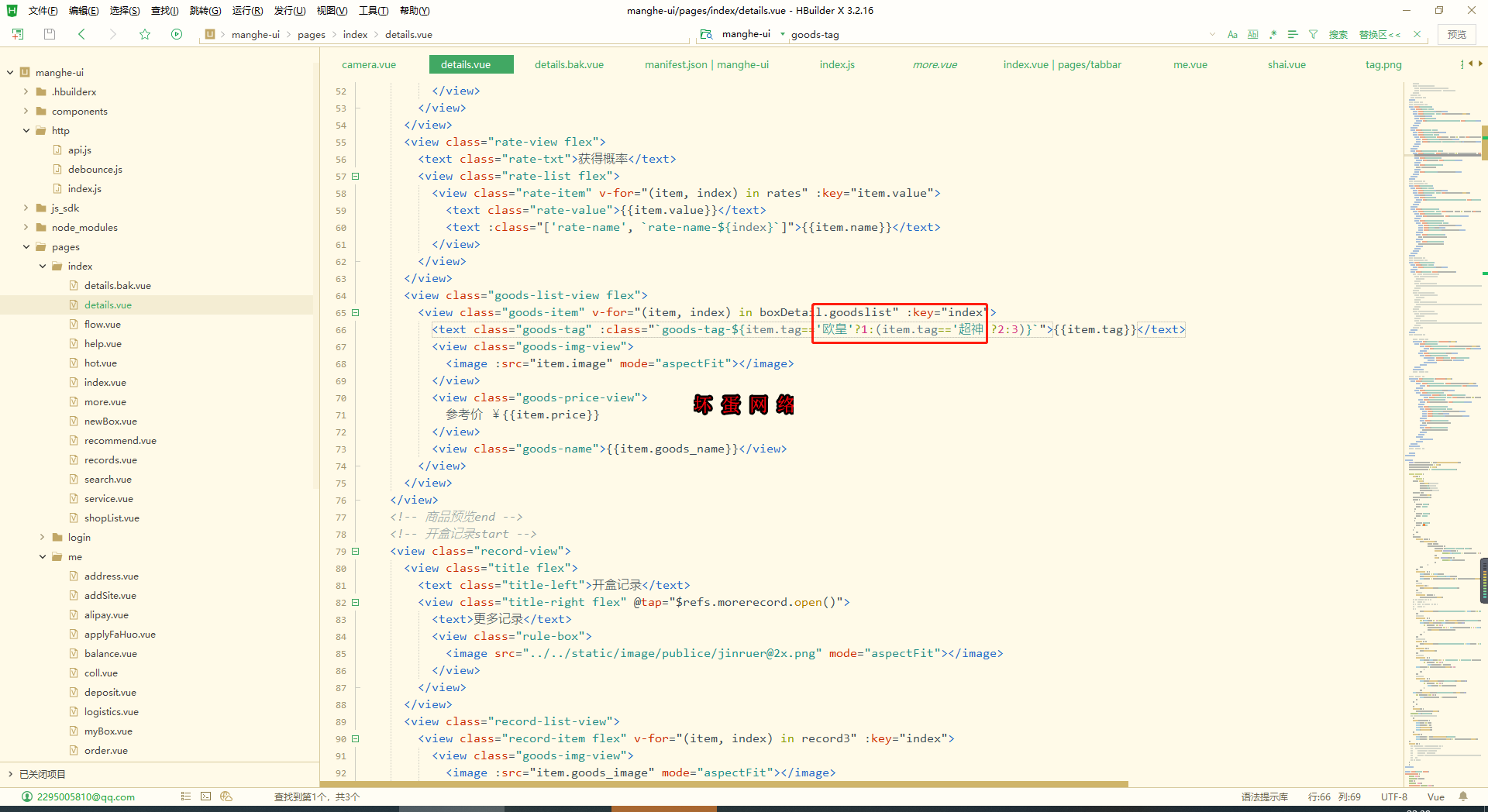Collapse the http folder
The width and height of the screenshot is (1488, 812).
click(x=26, y=130)
